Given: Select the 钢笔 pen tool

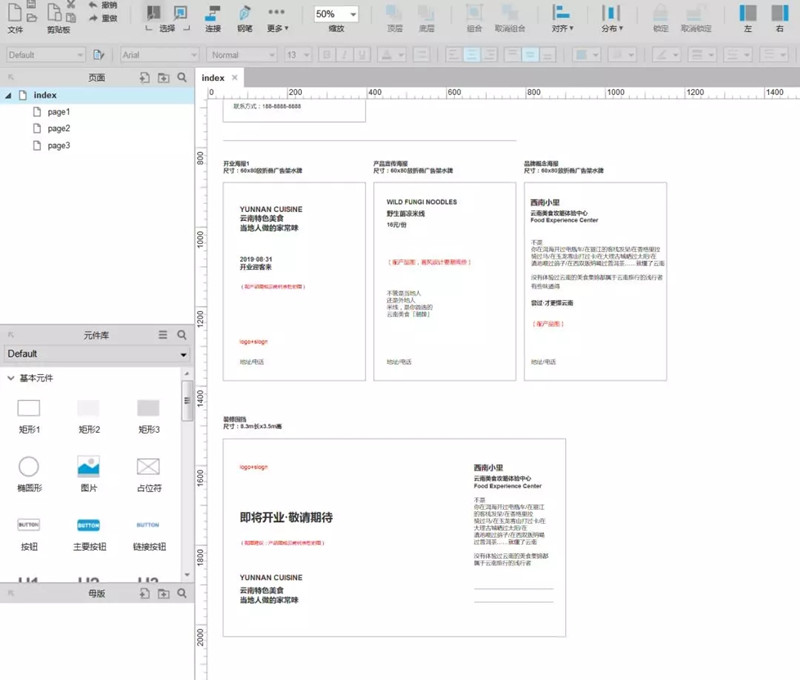Looking at the screenshot, I should pyautogui.click(x=244, y=17).
